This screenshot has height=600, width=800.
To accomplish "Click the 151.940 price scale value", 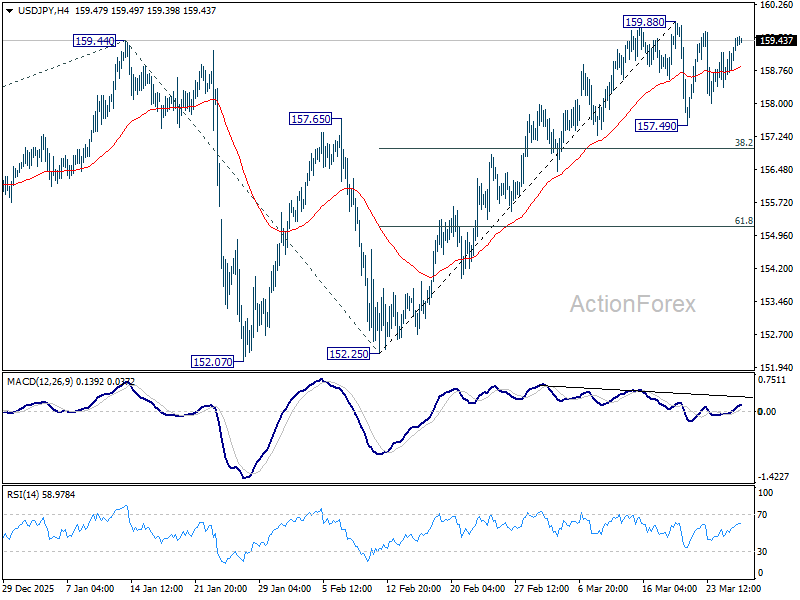I will [x=777, y=367].
